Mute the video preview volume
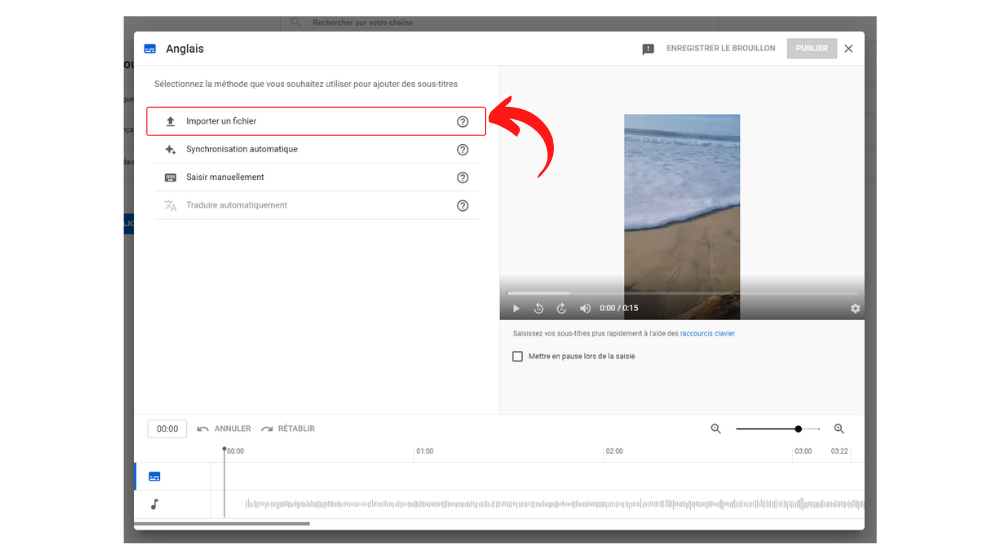The height and width of the screenshot is (560, 1000). pos(585,308)
